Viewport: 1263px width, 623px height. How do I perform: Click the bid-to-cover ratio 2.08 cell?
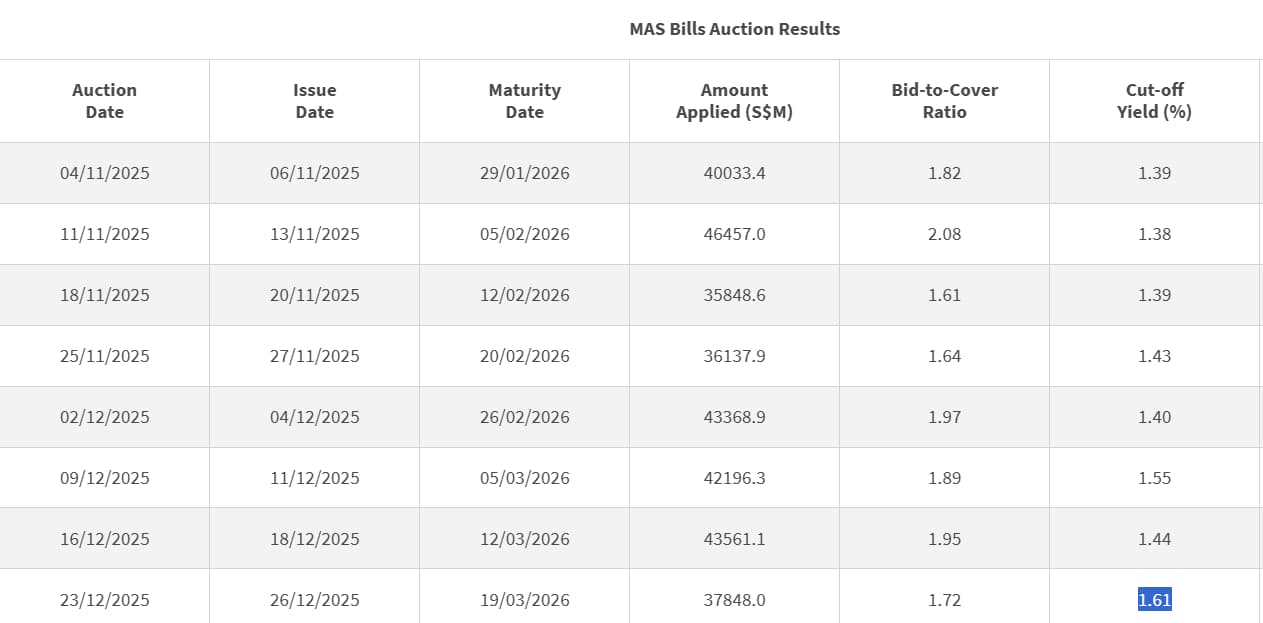[x=944, y=234]
